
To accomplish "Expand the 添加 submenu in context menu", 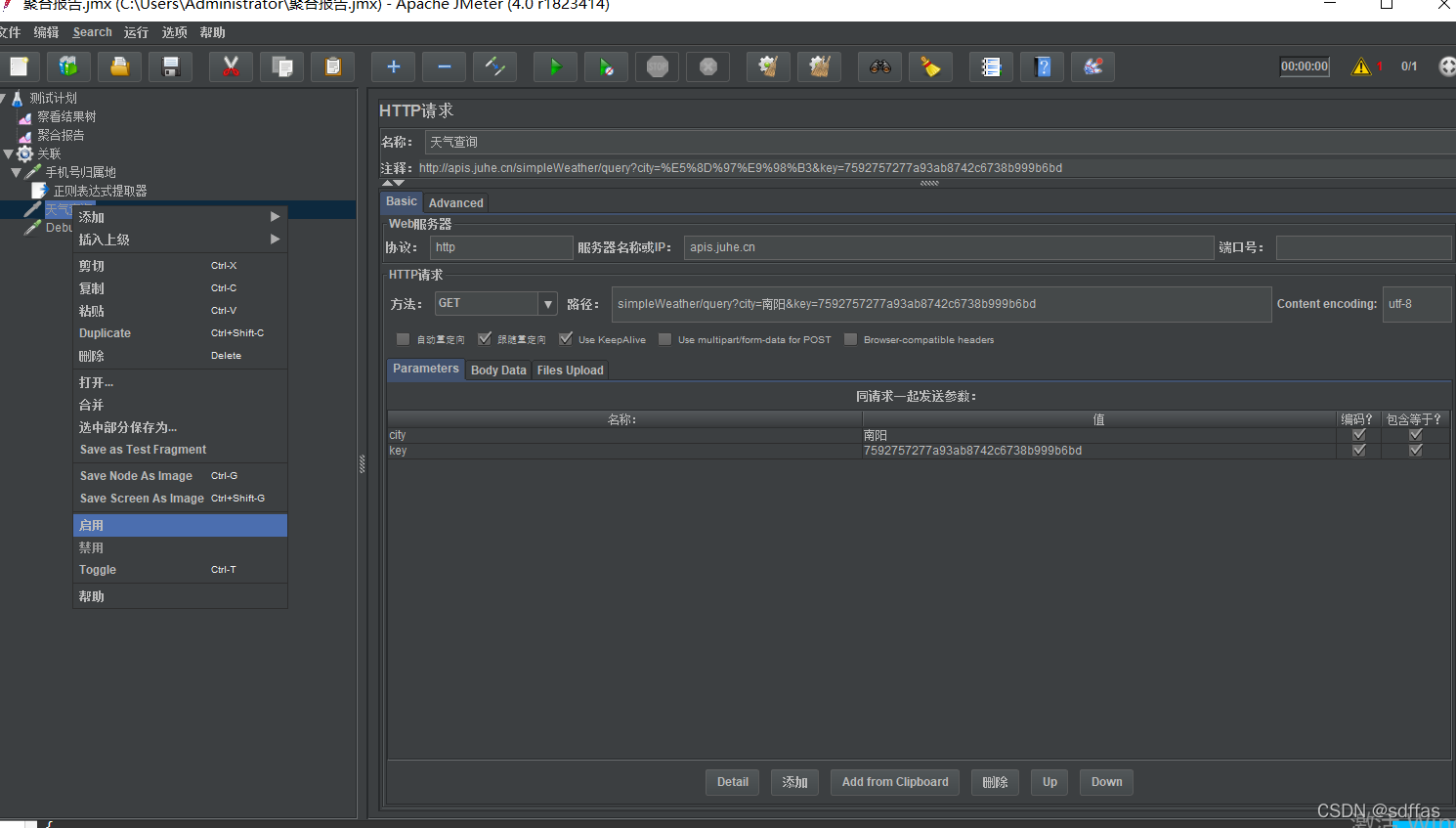I will [x=180, y=217].
